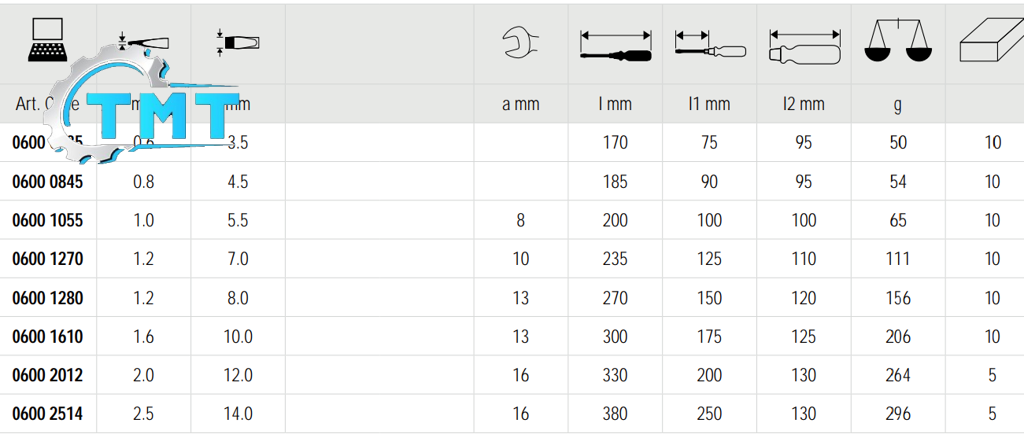This screenshot has height=434, width=1024.
Task: Open article code 0600 1055
Action: 47,221
